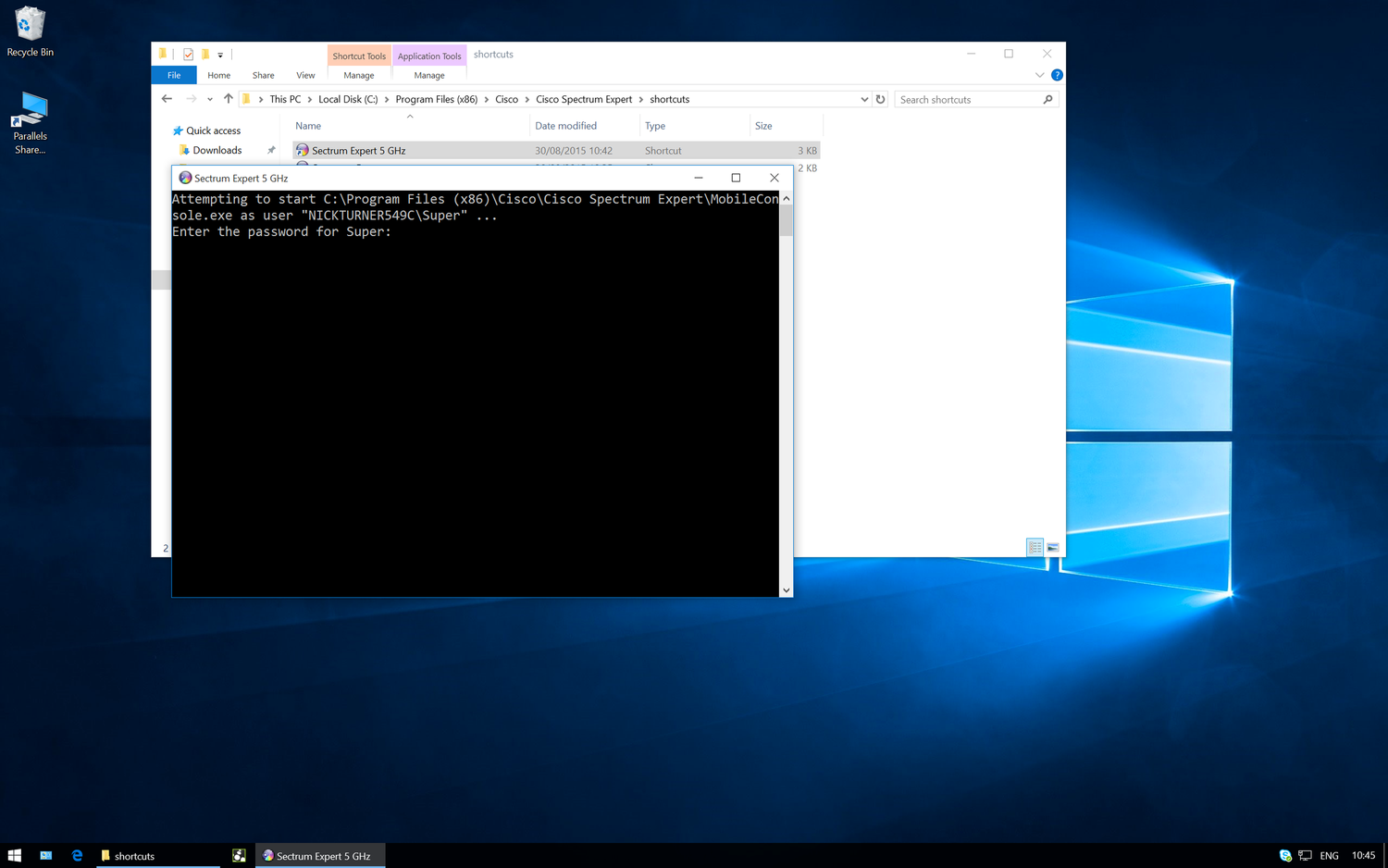Launch Microsoft Edge from taskbar
This screenshot has height=868, width=1388.
[77, 856]
